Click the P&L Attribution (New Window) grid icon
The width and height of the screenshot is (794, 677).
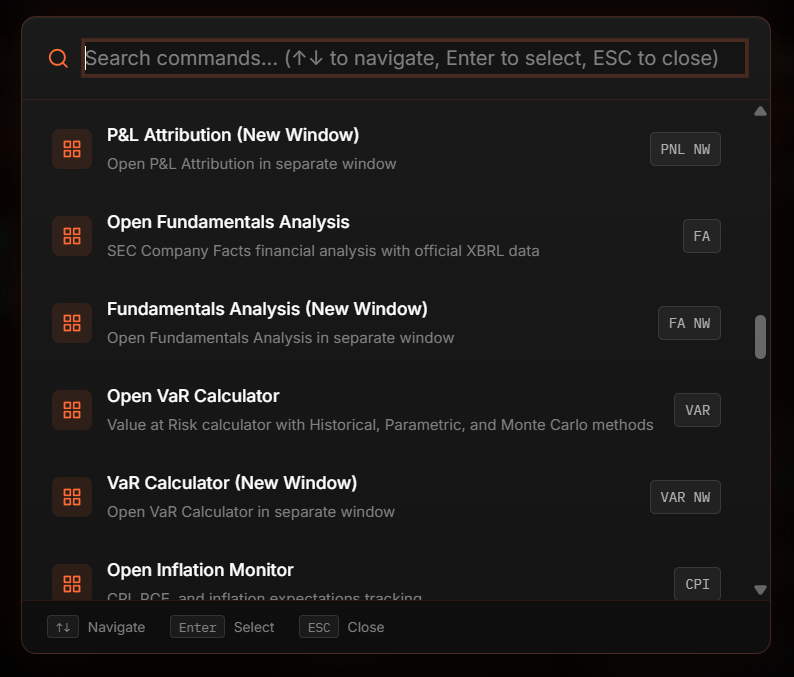pyautogui.click(x=72, y=149)
